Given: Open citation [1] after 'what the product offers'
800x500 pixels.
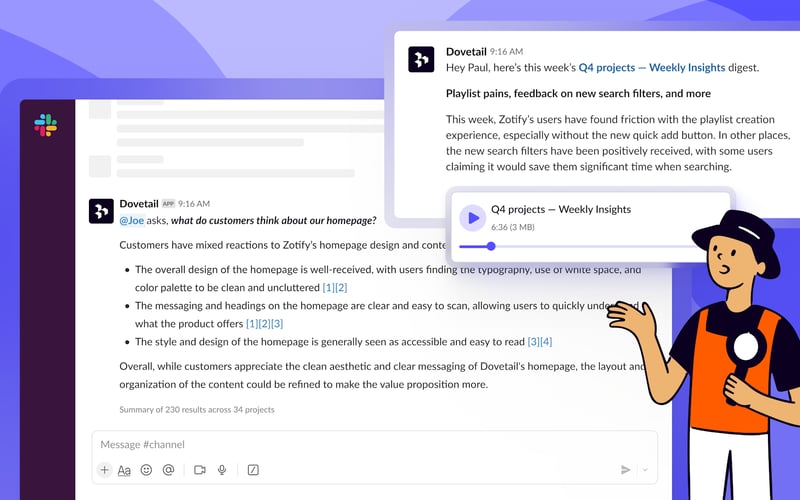Looking at the screenshot, I should click(252, 323).
